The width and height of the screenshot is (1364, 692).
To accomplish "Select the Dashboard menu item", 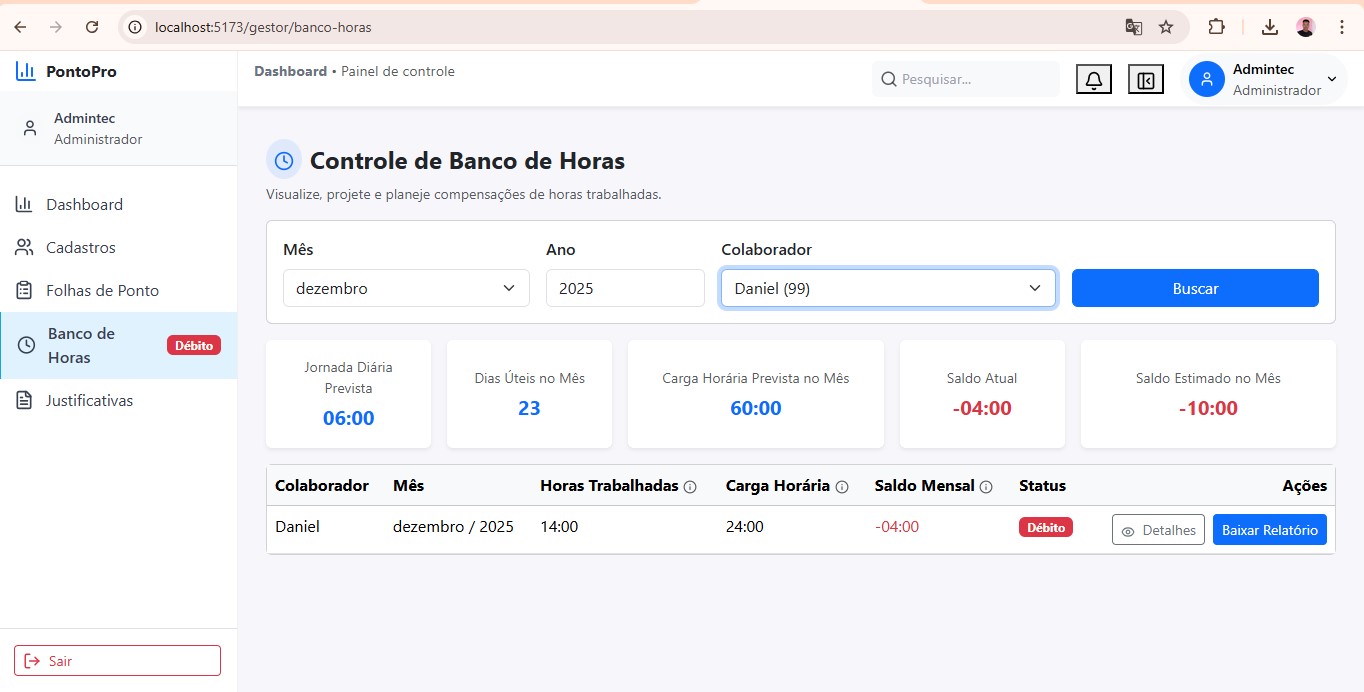I will [85, 204].
